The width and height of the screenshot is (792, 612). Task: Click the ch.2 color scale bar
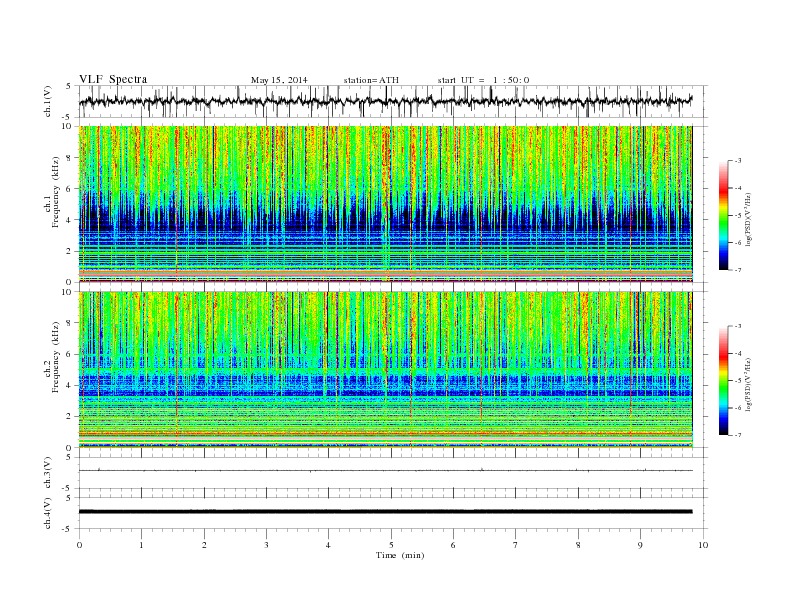click(x=724, y=380)
